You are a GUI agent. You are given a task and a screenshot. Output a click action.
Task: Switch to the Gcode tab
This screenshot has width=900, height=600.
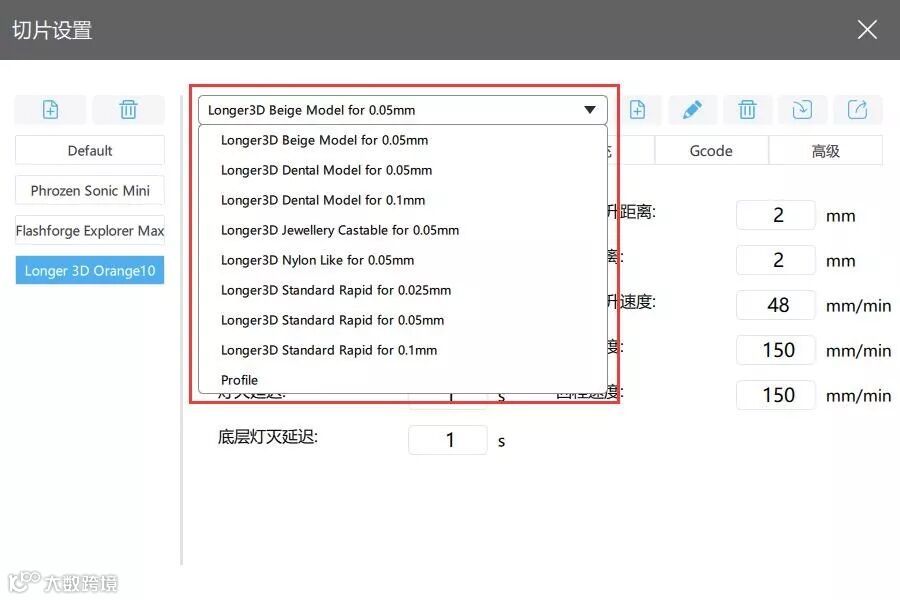click(x=711, y=150)
